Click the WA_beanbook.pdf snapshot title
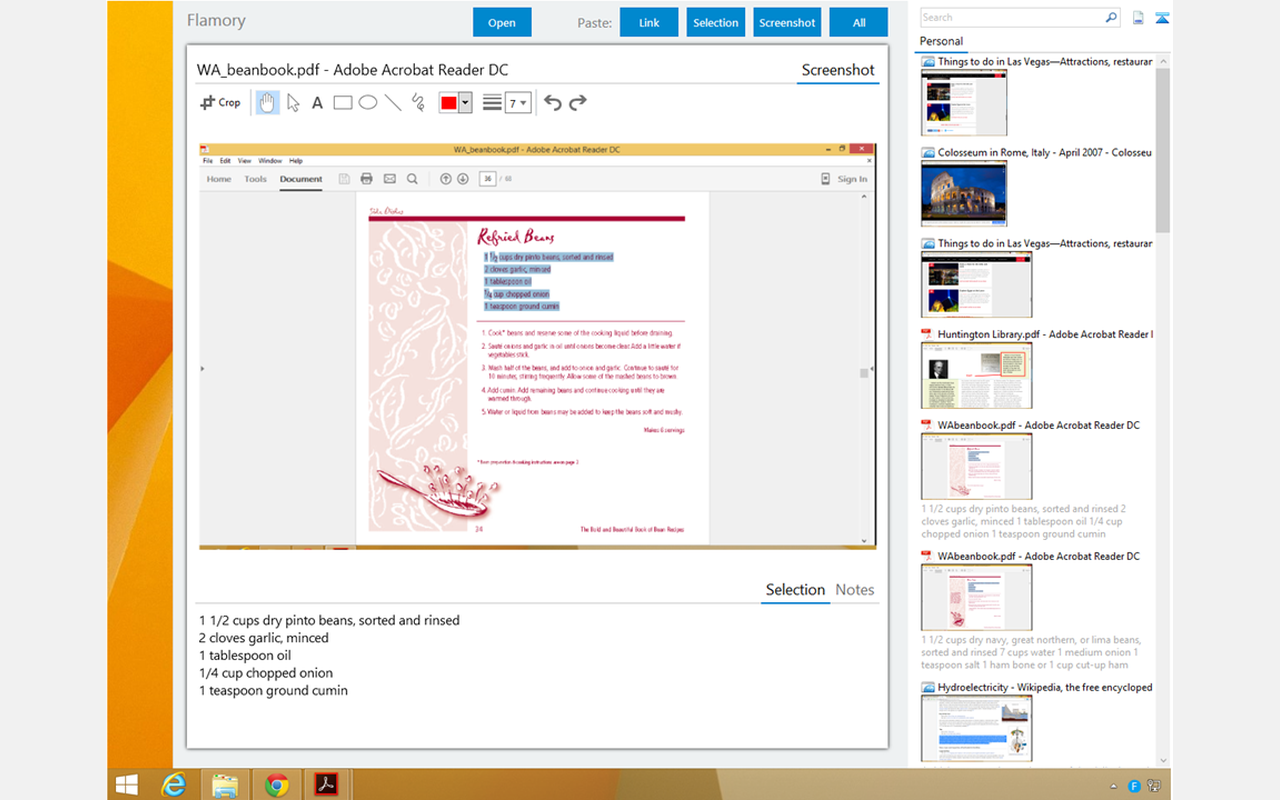This screenshot has width=1280, height=800. click(352, 70)
